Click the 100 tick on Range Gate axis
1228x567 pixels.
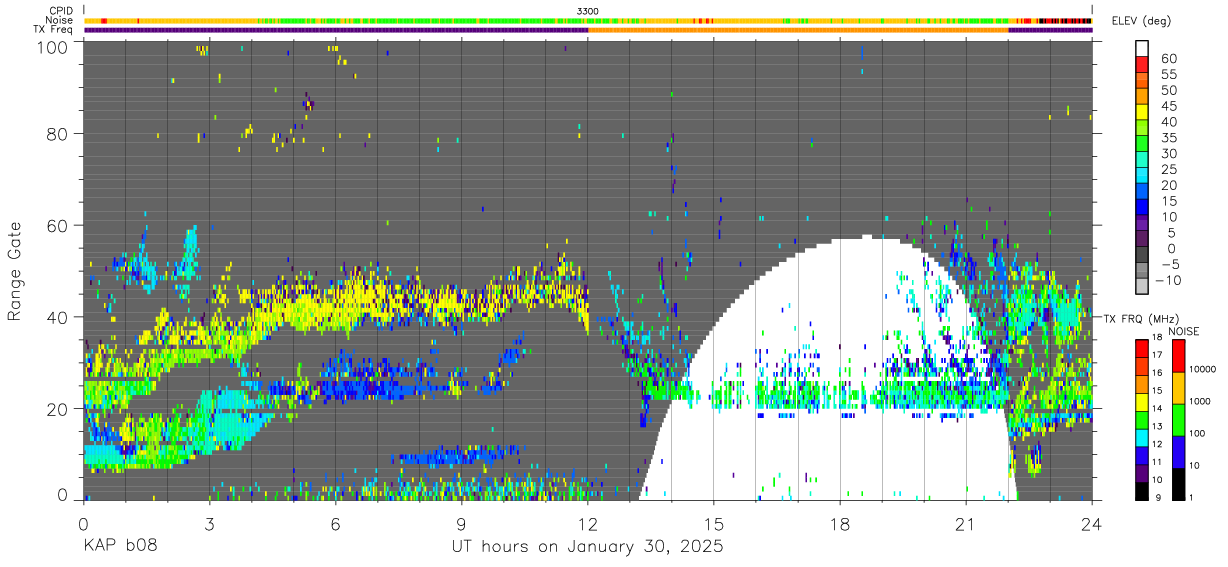(x=54, y=46)
